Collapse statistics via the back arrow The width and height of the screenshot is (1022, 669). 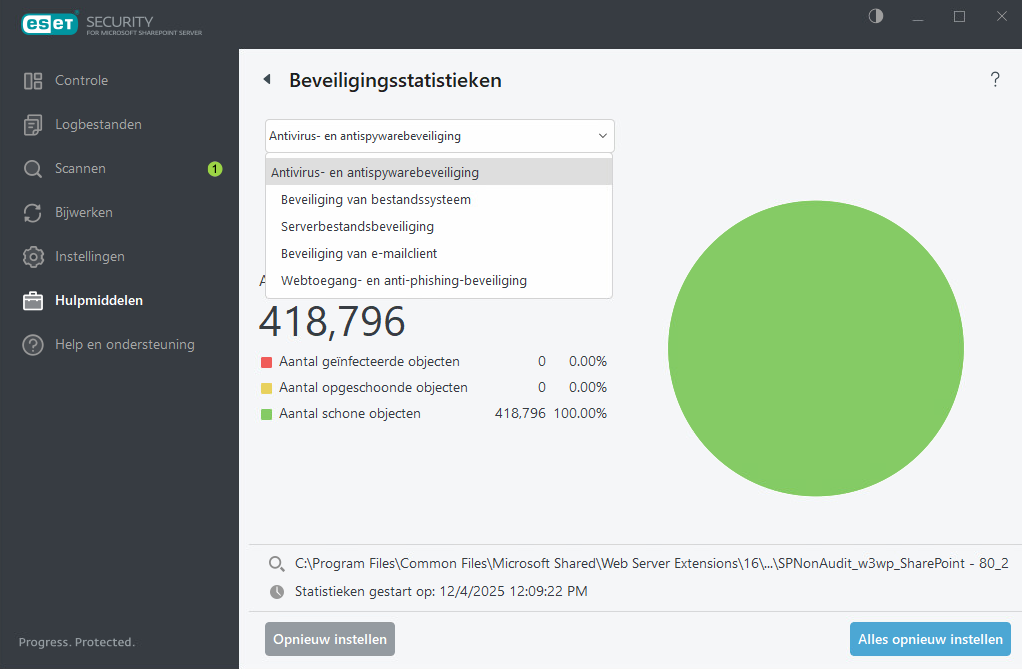[266, 77]
